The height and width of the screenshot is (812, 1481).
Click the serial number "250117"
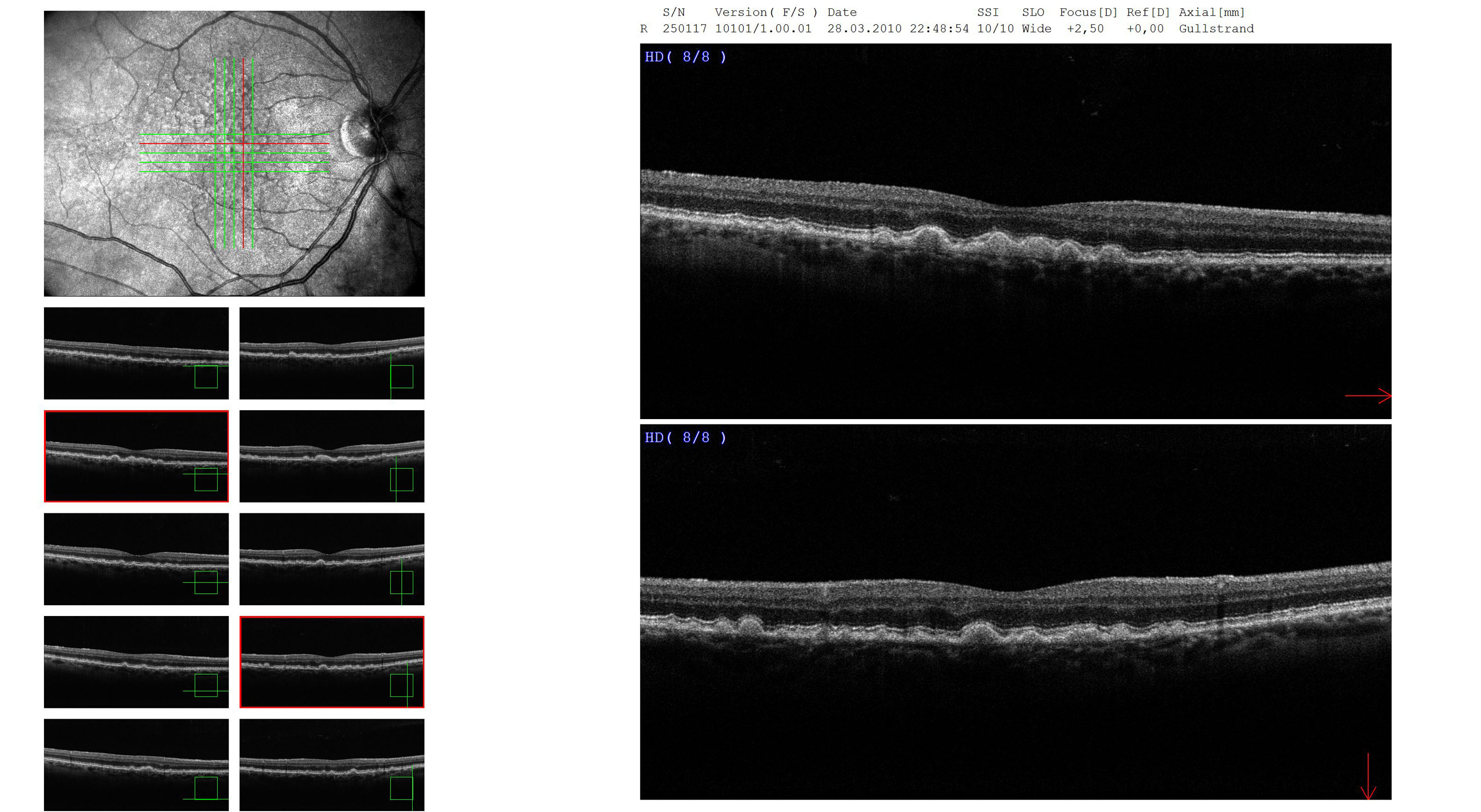click(684, 29)
